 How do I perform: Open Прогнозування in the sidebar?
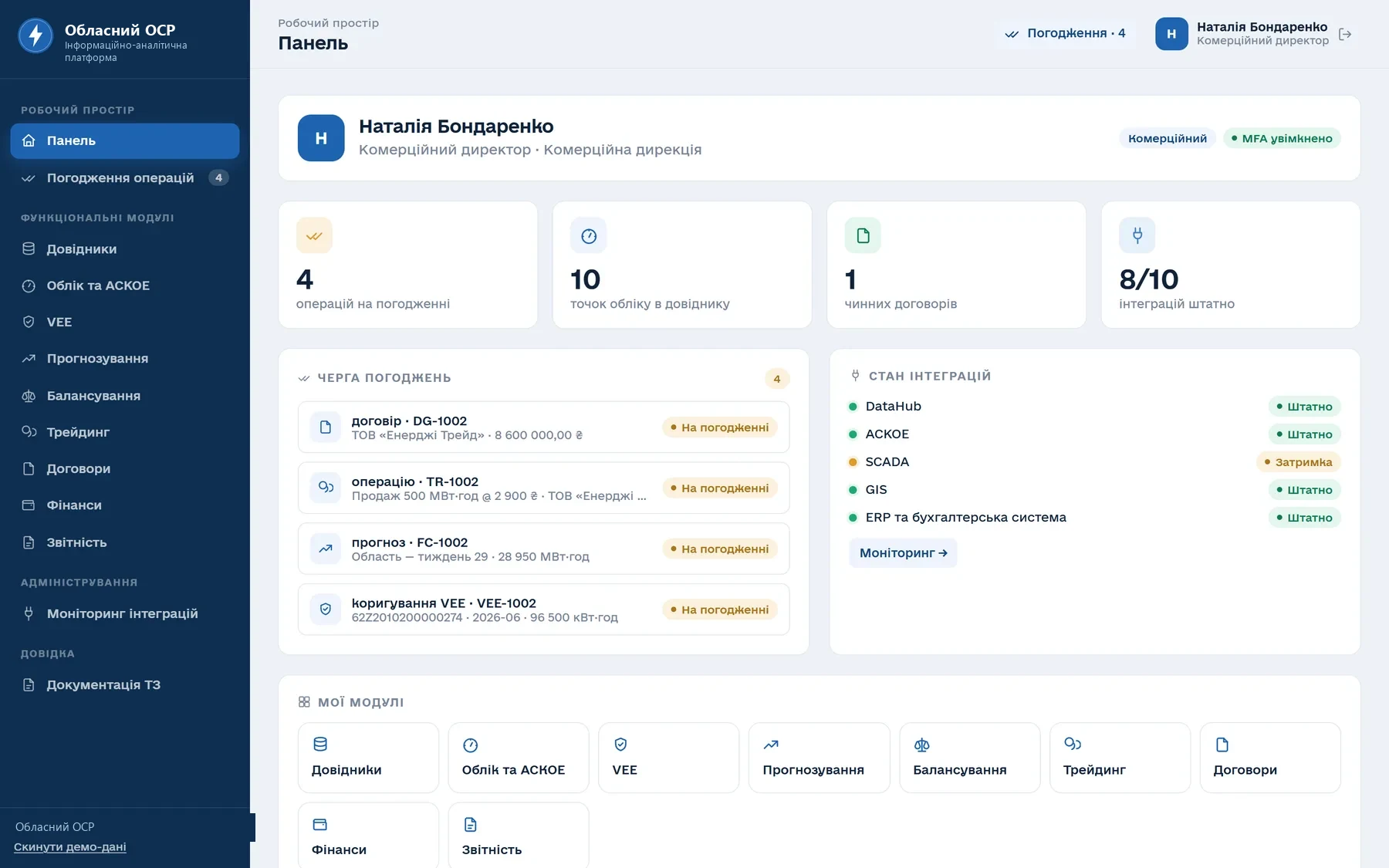[125, 359]
